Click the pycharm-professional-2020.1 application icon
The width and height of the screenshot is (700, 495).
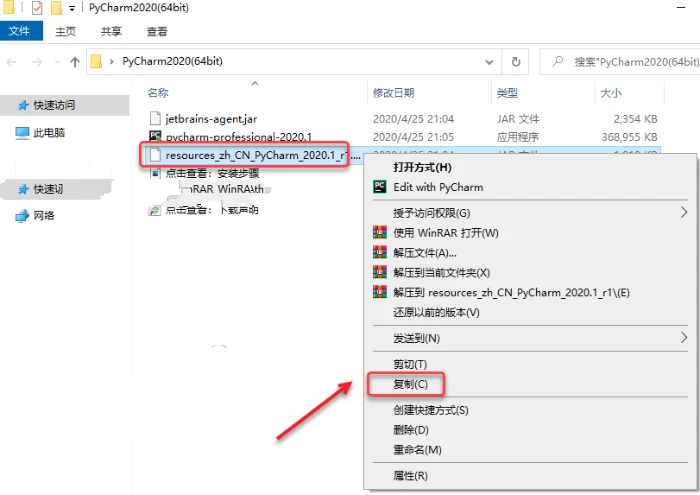[x=155, y=137]
